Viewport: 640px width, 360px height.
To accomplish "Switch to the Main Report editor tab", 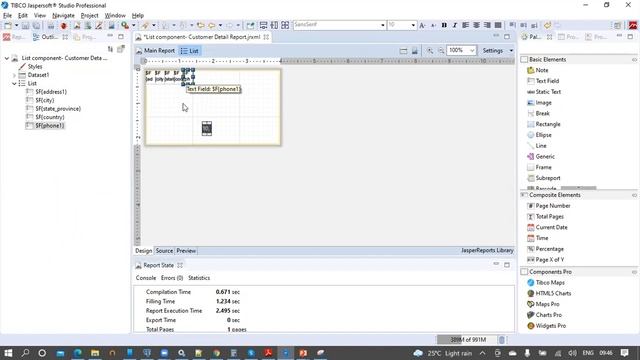I will click(155, 51).
